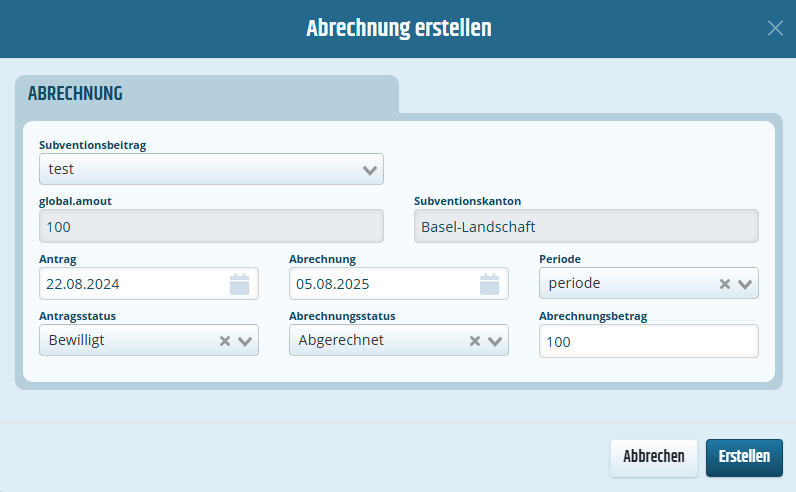Click the Erstellen button

coord(744,458)
